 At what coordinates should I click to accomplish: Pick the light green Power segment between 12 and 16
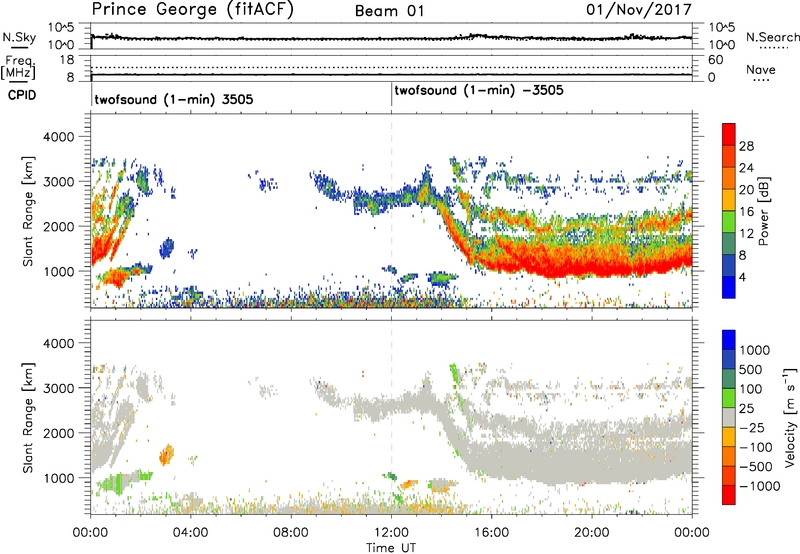(729, 222)
